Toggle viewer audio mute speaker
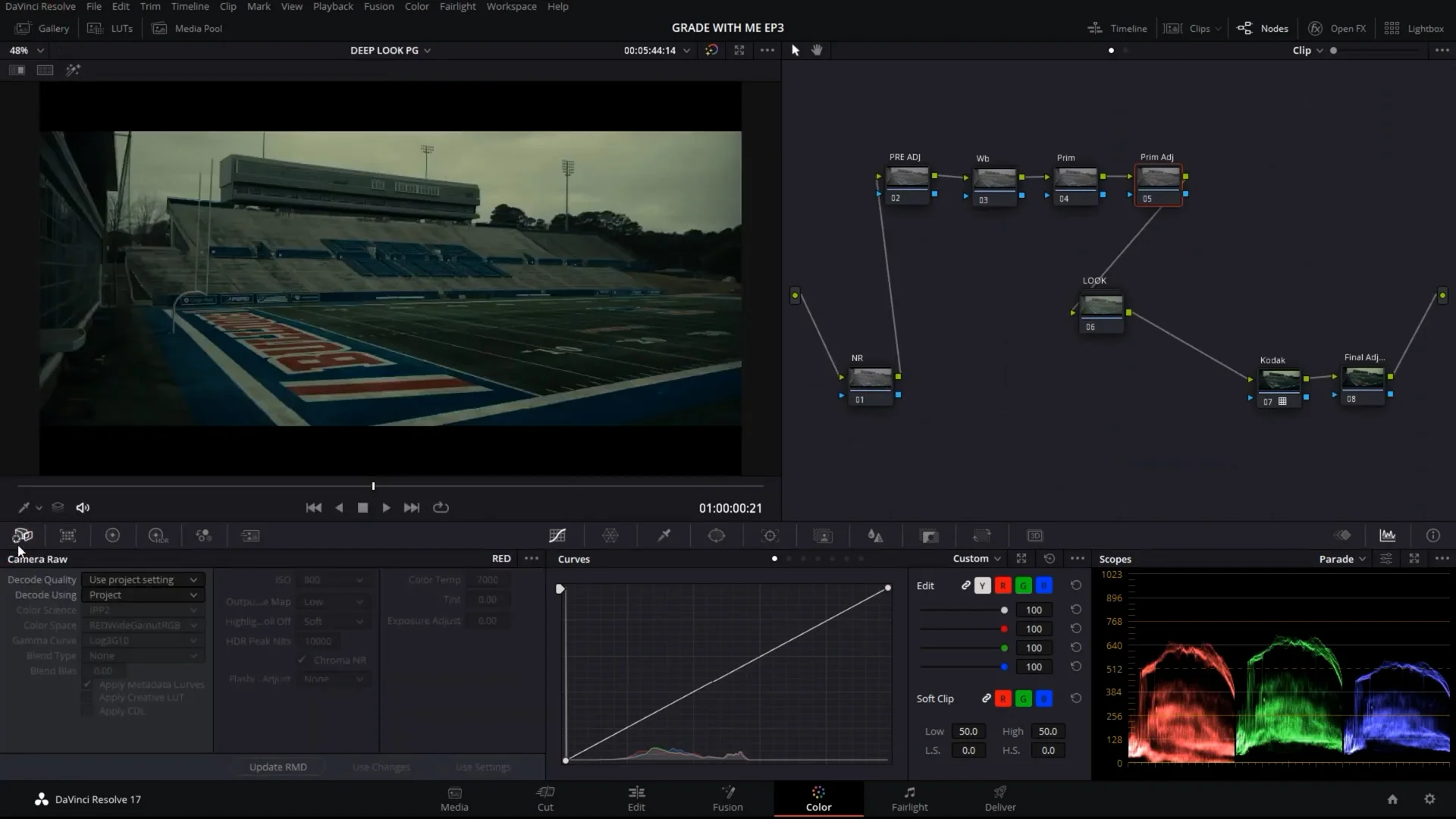The height and width of the screenshot is (819, 1456). click(83, 508)
